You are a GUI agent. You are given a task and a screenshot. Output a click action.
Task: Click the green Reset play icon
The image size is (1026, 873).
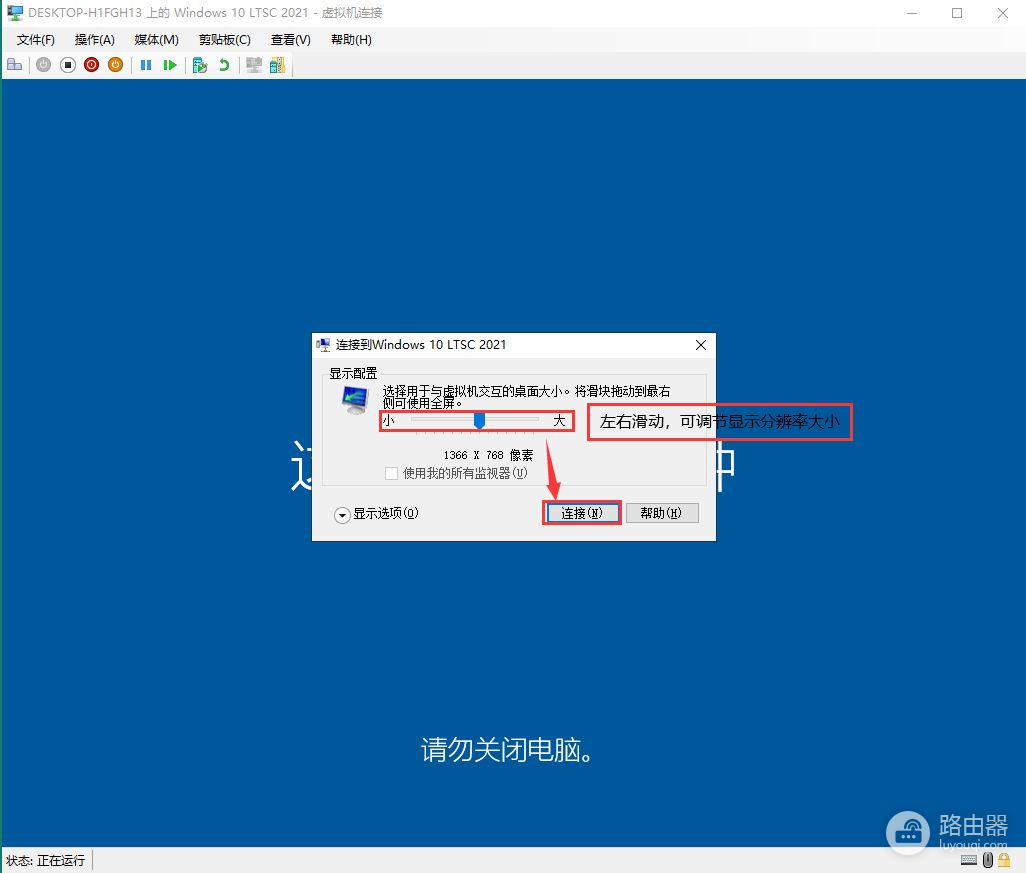click(169, 65)
